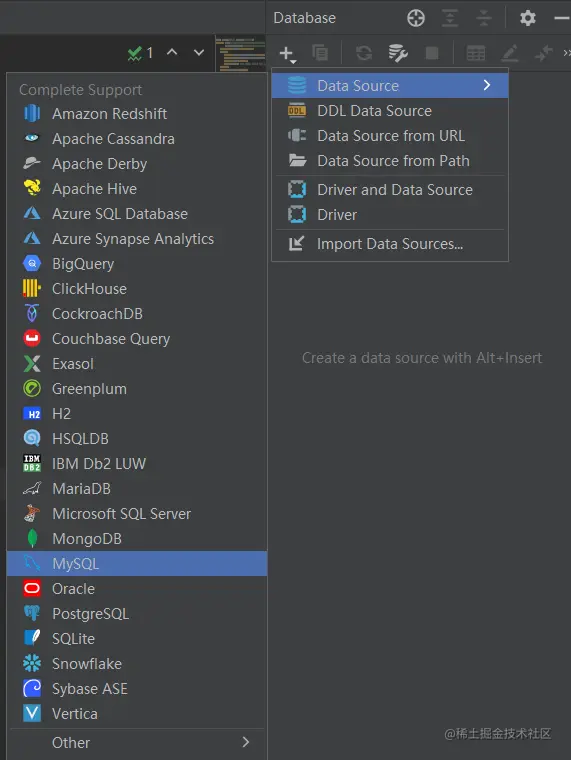Click the Collapse All icon in Database header

point(484,18)
